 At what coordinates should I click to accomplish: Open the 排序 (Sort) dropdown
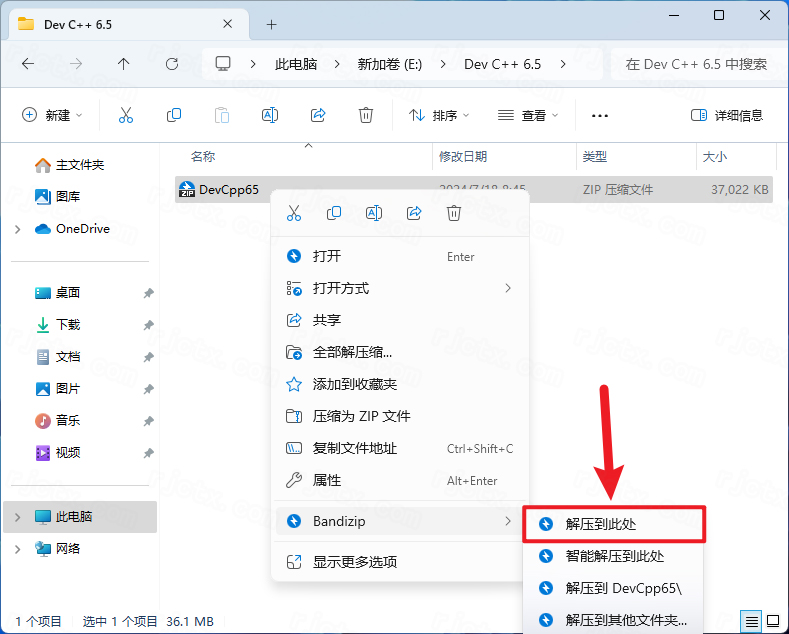point(439,115)
